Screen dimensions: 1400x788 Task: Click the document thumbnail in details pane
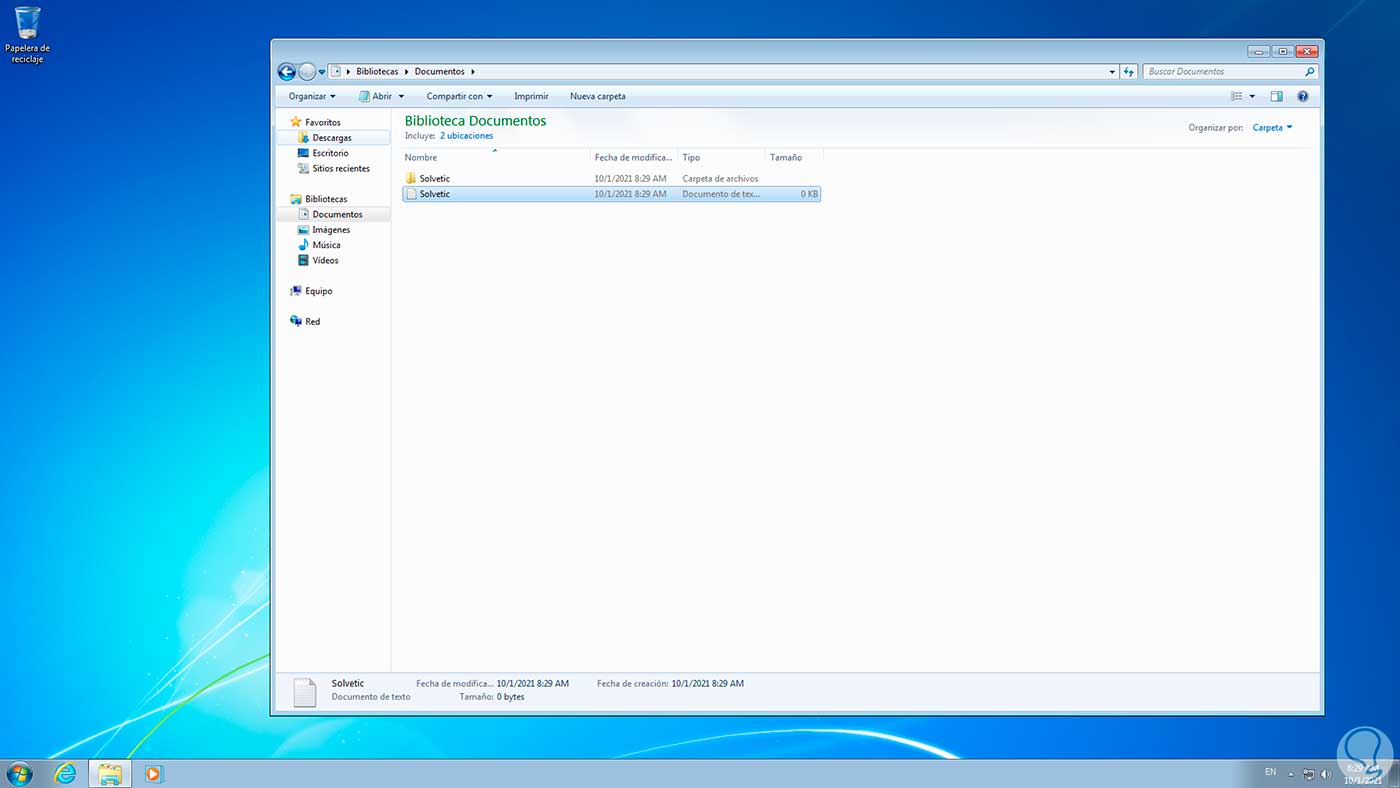point(304,692)
